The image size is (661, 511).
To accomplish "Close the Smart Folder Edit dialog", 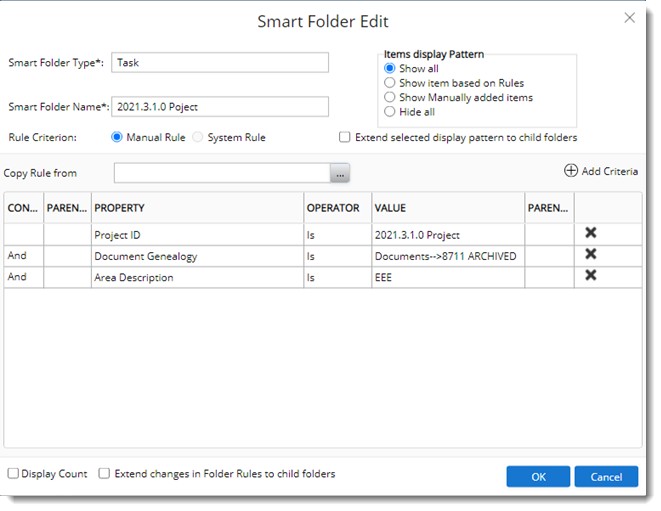I will 629,18.
